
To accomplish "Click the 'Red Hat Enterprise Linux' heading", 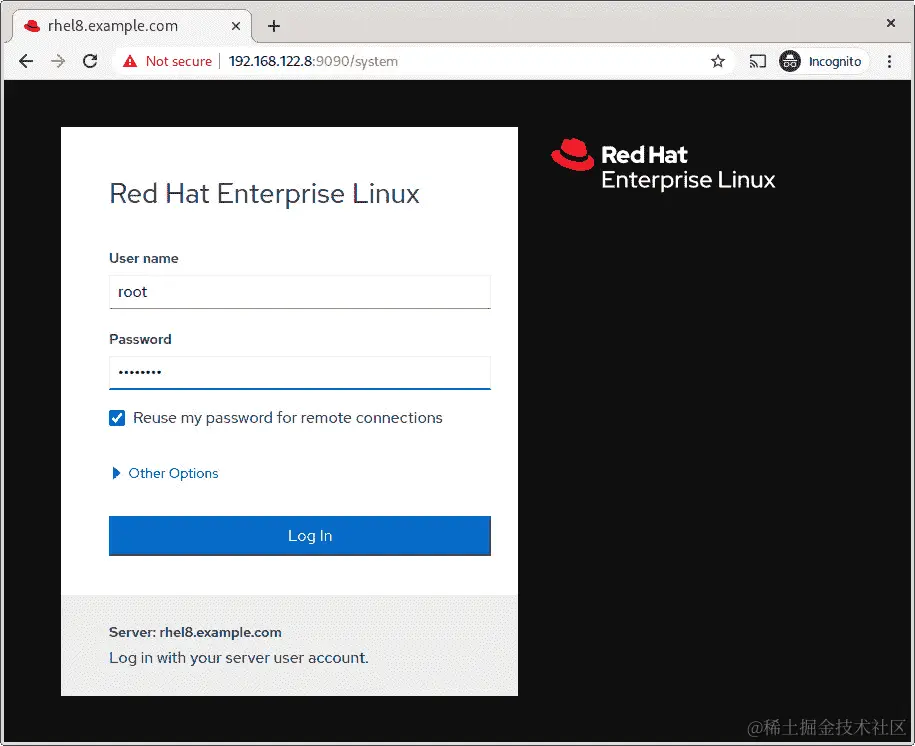I will (x=264, y=194).
